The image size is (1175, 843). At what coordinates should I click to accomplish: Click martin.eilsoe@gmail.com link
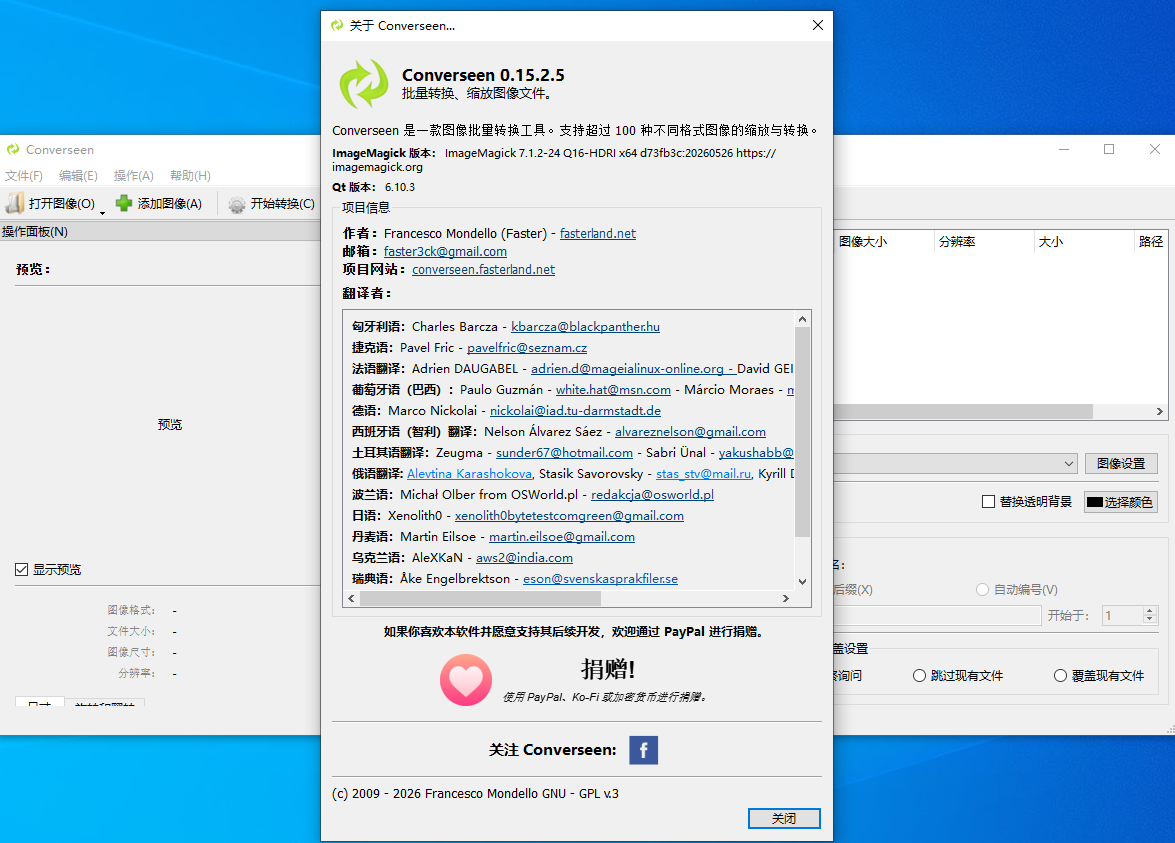(562, 537)
